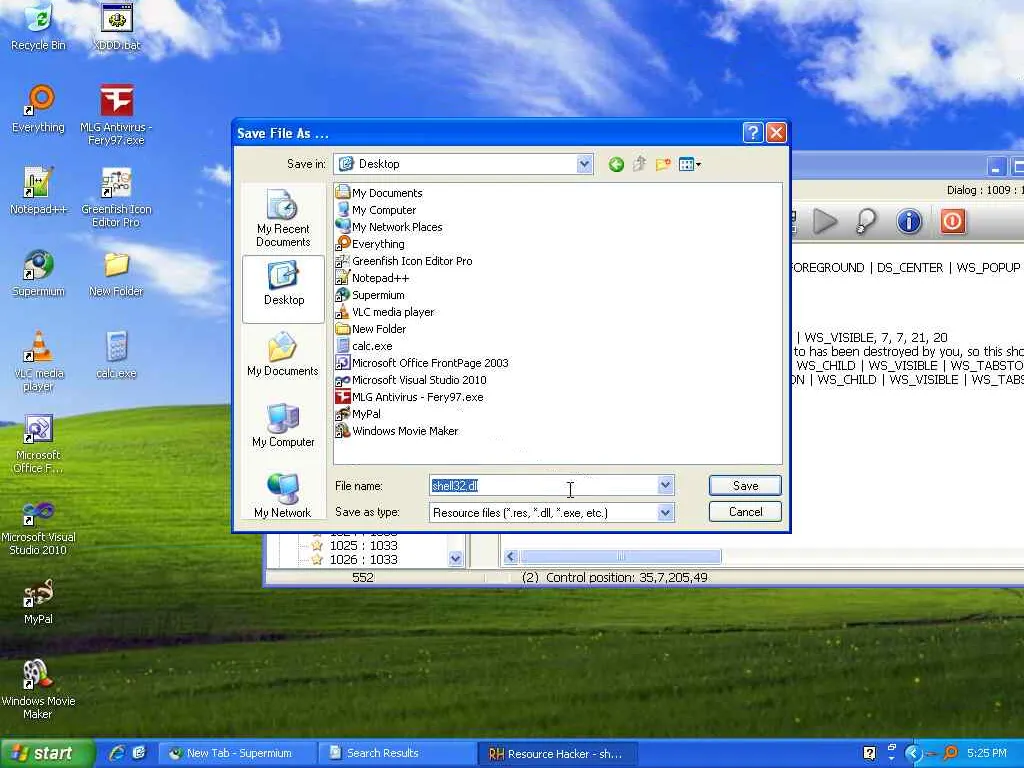
Task: Select the Everything desktop shortcut
Action: coord(38,108)
